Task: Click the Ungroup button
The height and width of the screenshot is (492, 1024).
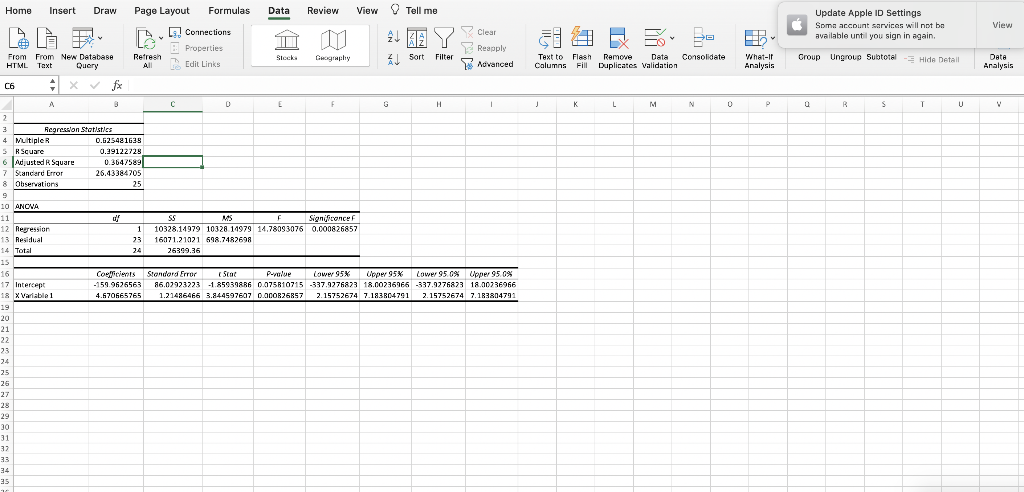Action: tap(845, 57)
